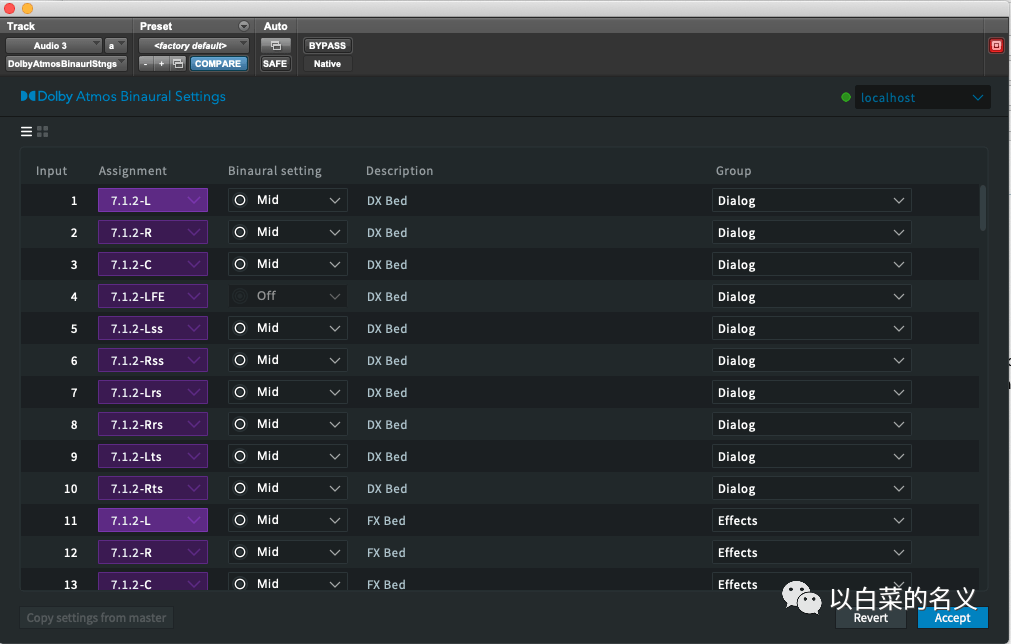Select next preset plus button
This screenshot has width=1011, height=644.
(x=162, y=63)
